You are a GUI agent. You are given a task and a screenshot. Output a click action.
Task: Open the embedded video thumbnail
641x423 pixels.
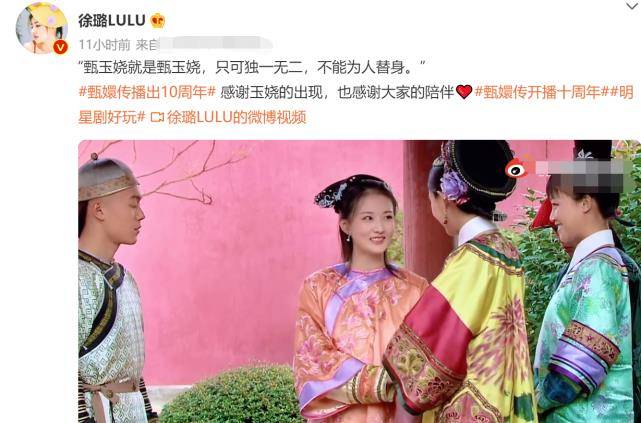point(359,282)
